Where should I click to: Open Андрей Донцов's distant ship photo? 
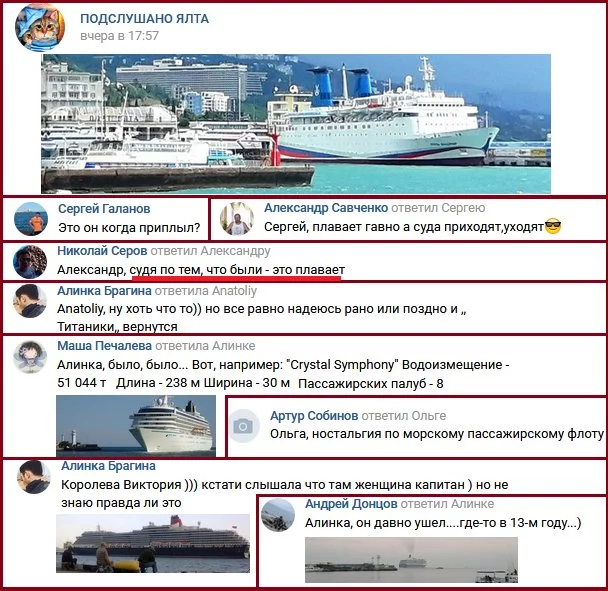411,560
